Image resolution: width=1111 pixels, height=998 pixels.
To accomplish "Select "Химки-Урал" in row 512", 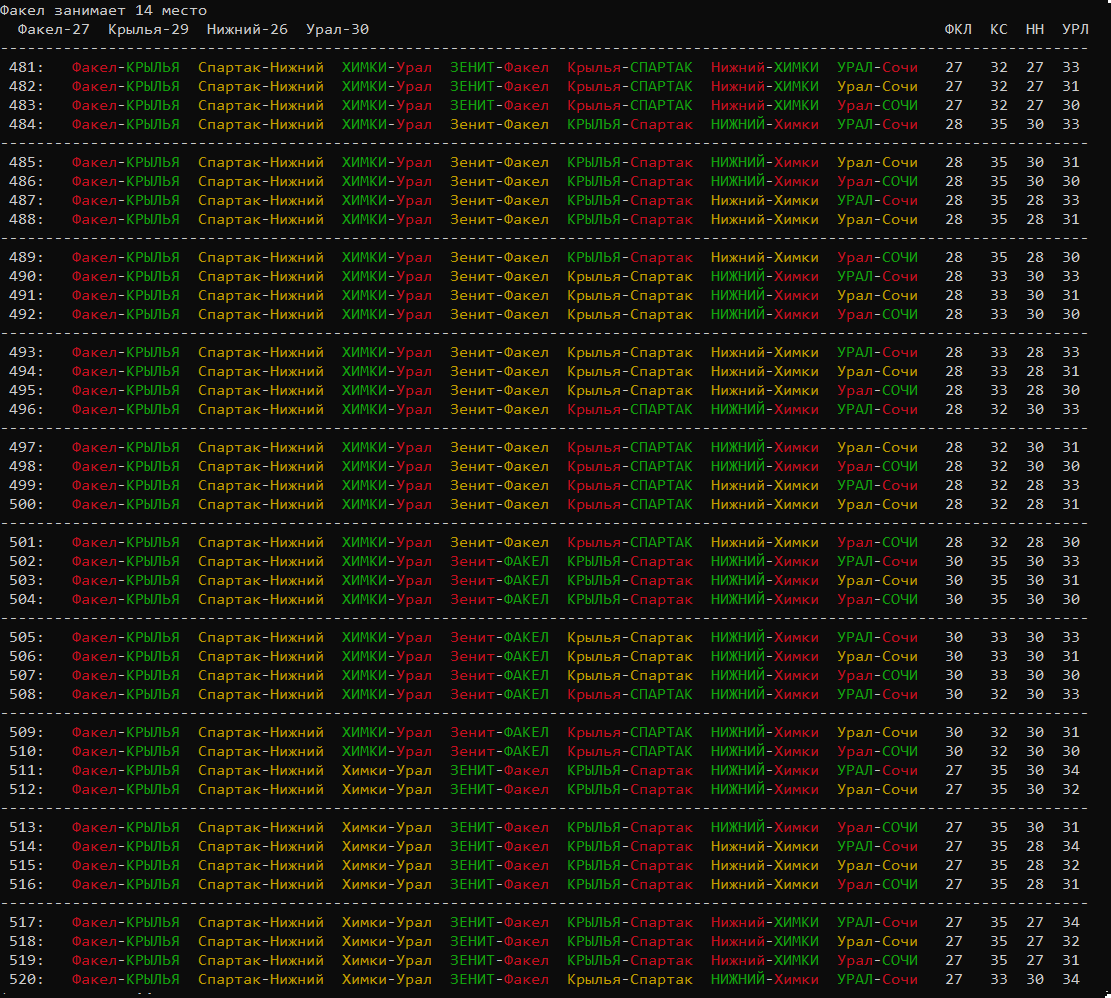I will pos(387,790).
